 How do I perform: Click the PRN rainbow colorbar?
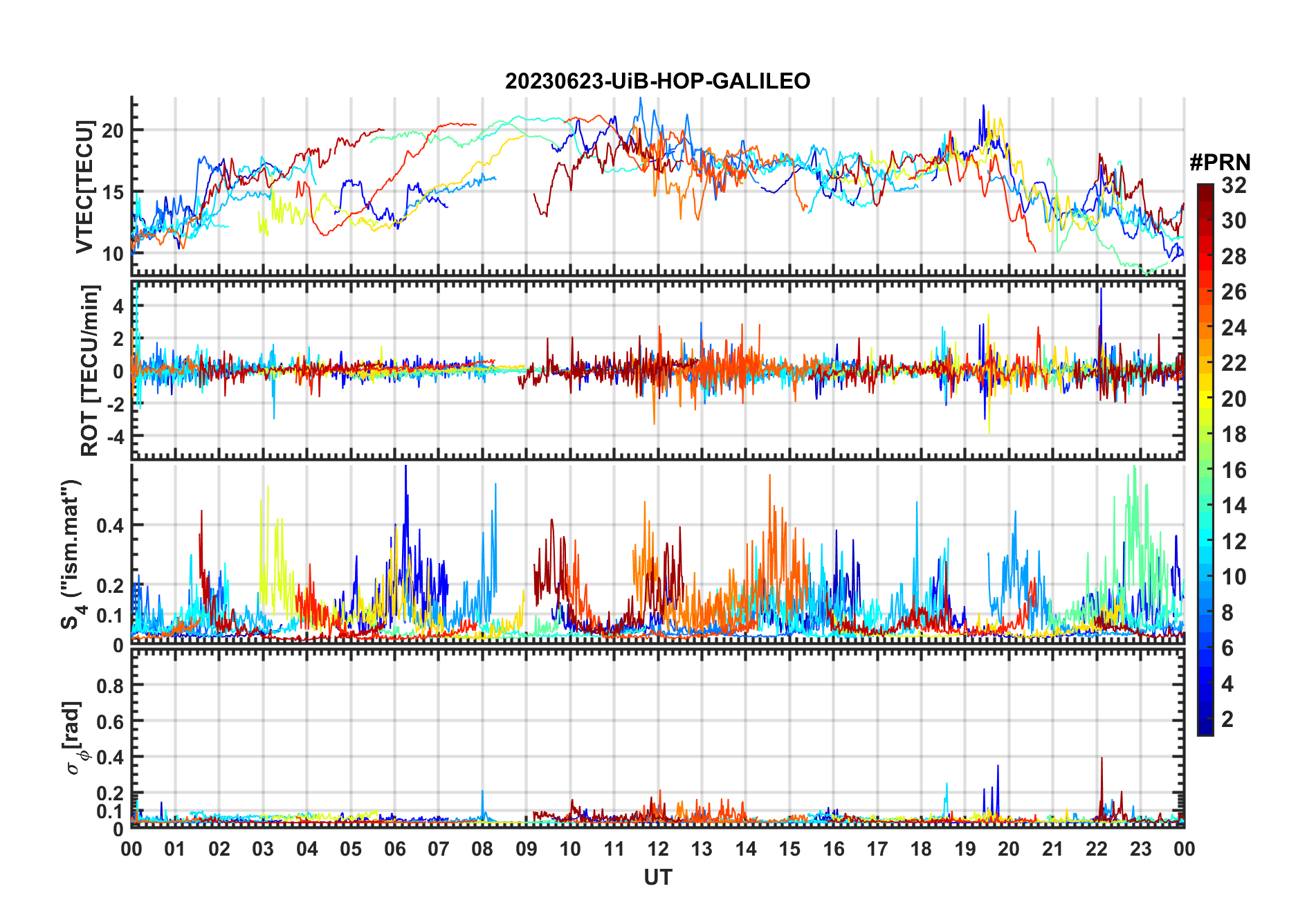1205,459
